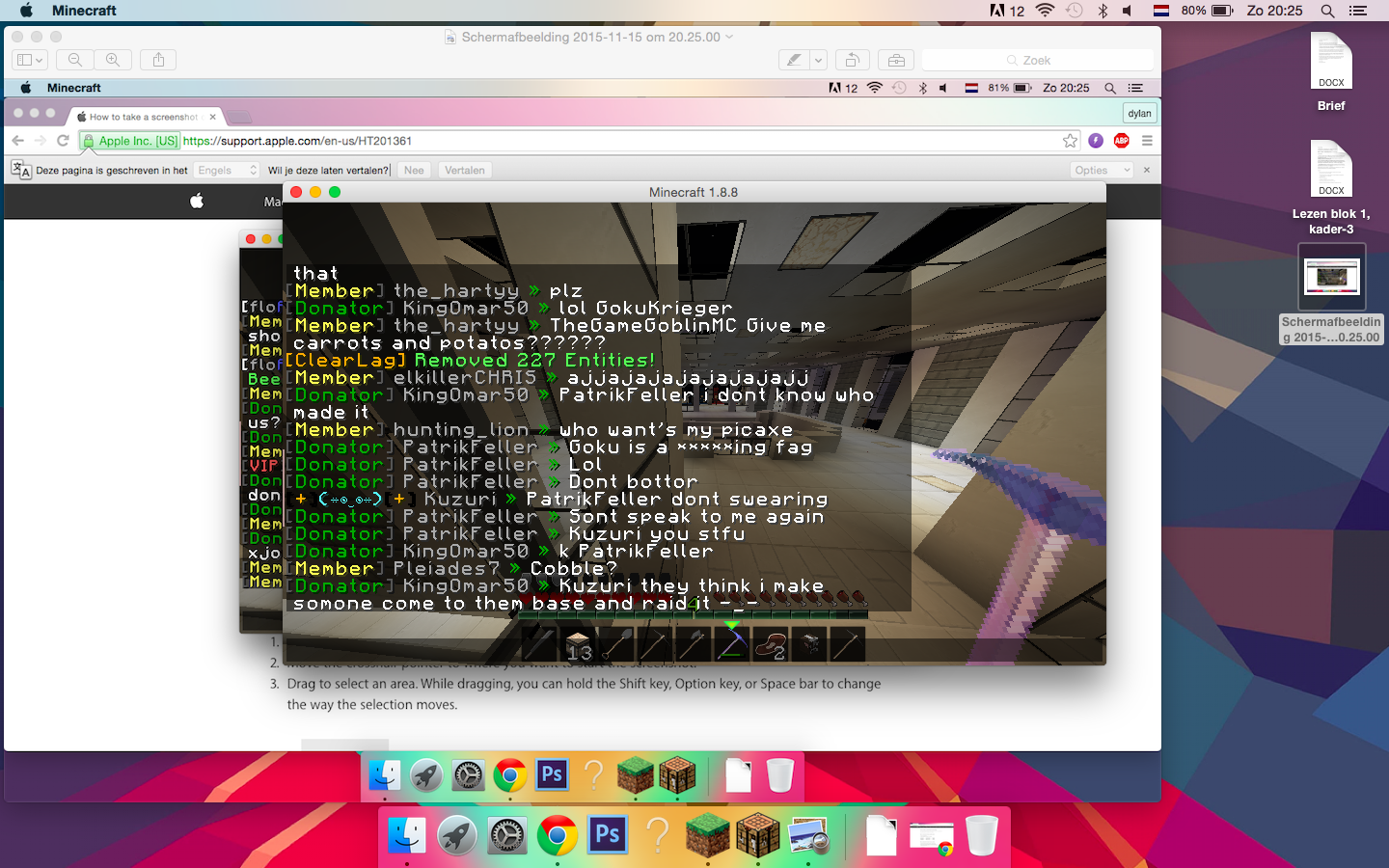
Task: Open Photoshop in the bottommost, larger Dock
Action: 608,835
